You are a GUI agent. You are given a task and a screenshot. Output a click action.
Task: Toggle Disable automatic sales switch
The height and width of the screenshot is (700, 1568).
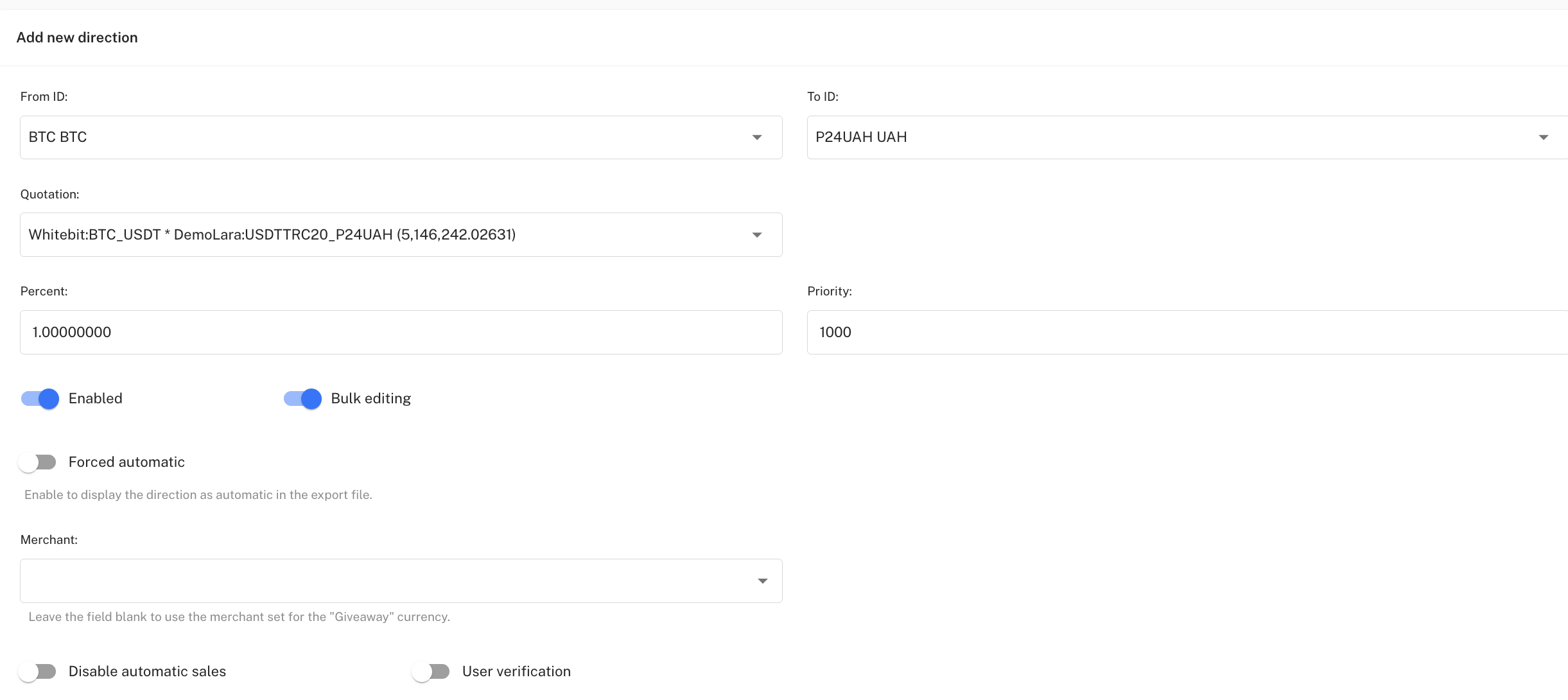[x=37, y=672]
